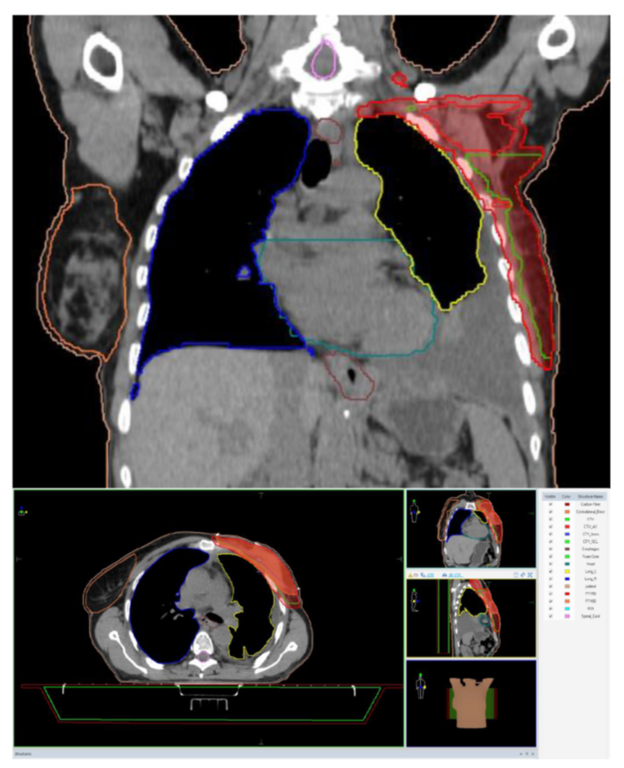Select the Foam Core structure name
This screenshot has height=768, width=624.
click(x=590, y=556)
